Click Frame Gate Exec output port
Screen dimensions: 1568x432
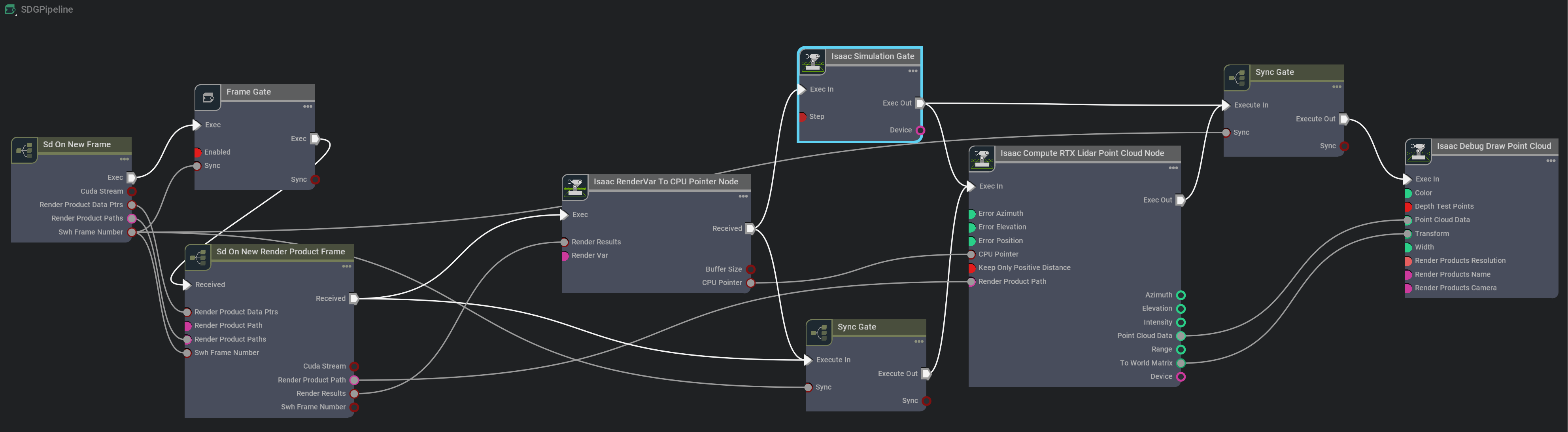point(315,139)
